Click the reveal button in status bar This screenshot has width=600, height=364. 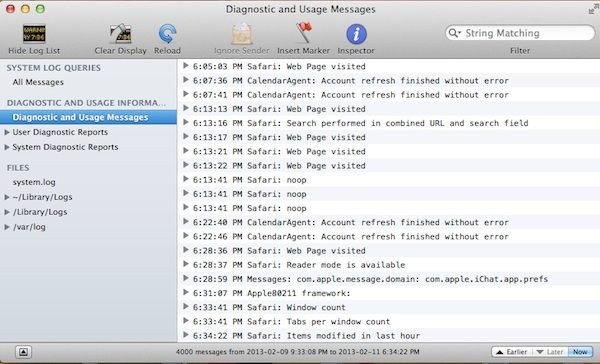23,352
